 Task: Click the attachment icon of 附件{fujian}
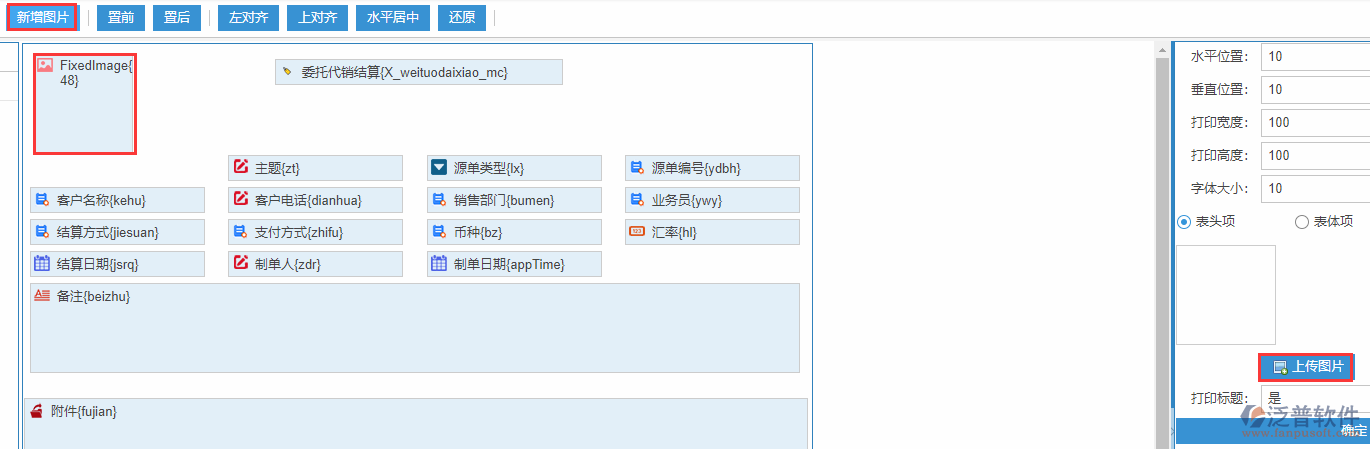click(37, 411)
